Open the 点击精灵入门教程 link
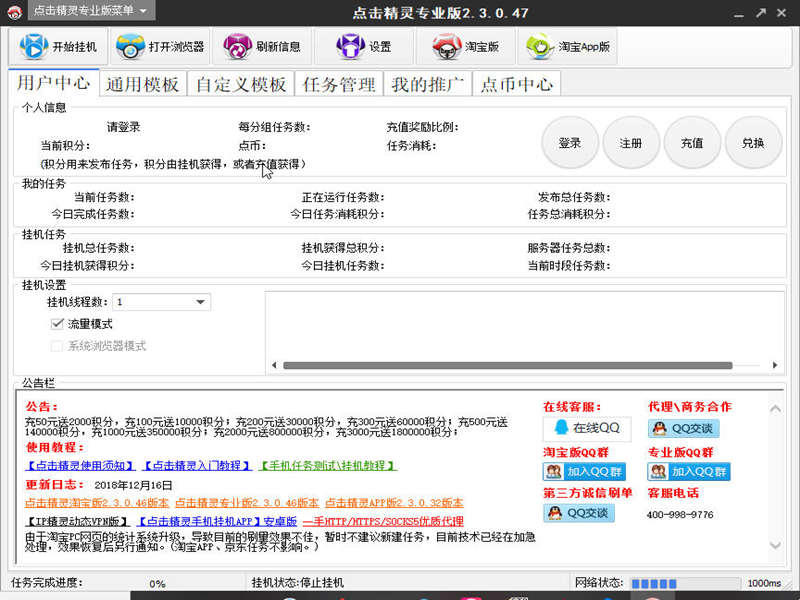 coord(196,466)
